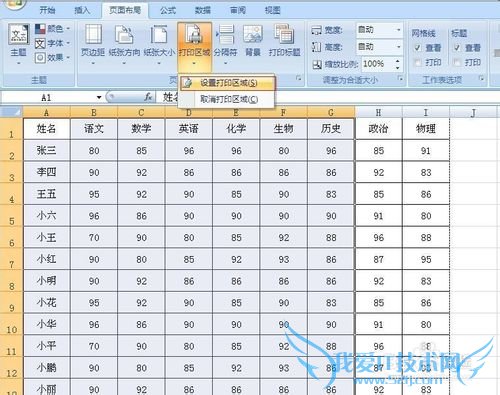Click cell with name 小花
Viewport: 500px width, 395px height.
47,303
